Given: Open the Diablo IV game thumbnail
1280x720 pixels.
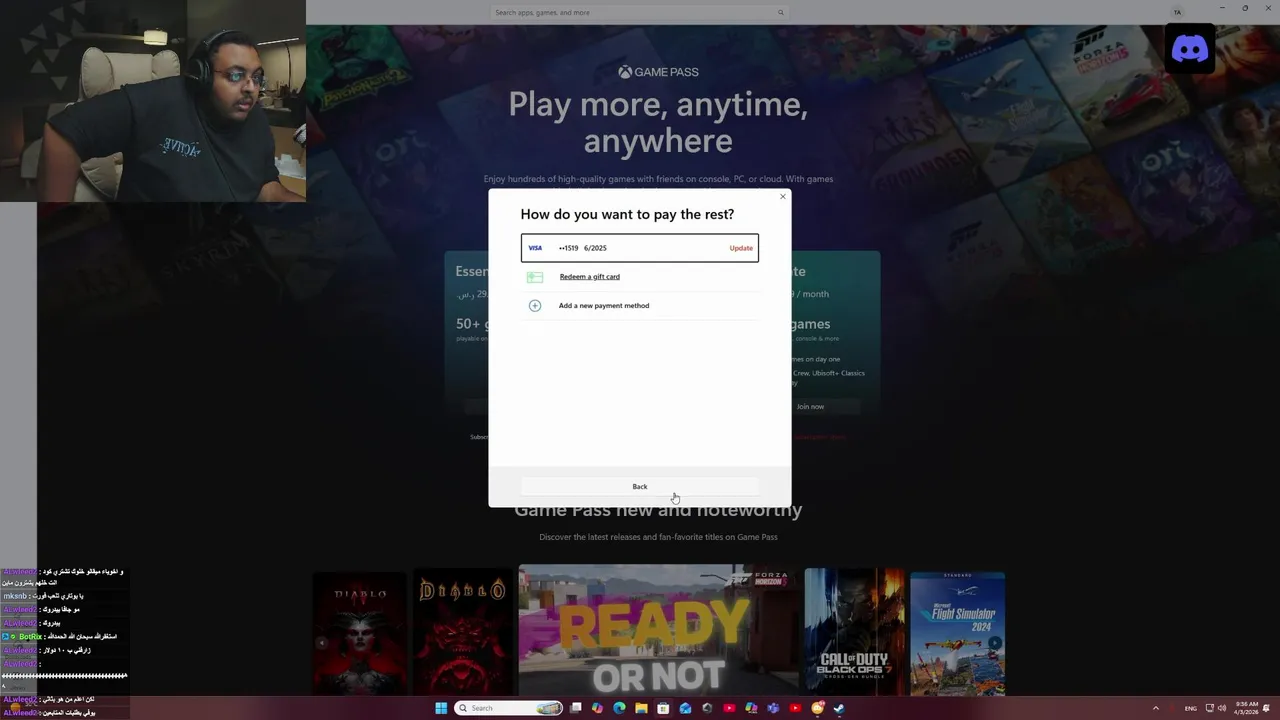Looking at the screenshot, I should 360,632.
